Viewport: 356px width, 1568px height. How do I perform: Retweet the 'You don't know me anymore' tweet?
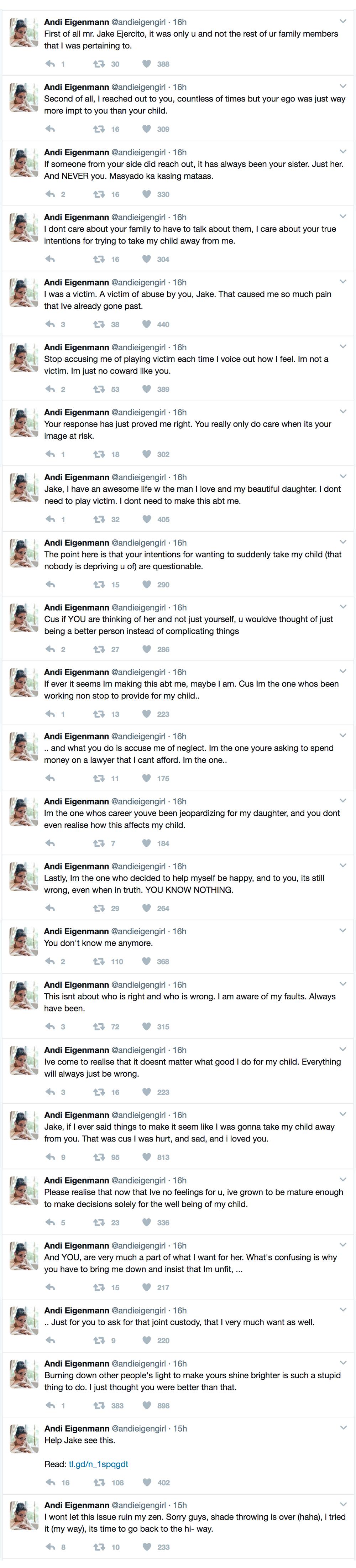[99, 962]
